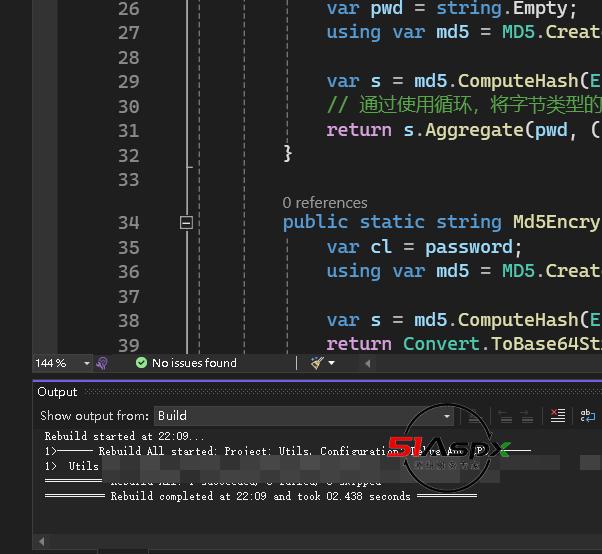Viewport: 602px width, 554px height.
Task: Click the Output panel title
Action: (57, 392)
